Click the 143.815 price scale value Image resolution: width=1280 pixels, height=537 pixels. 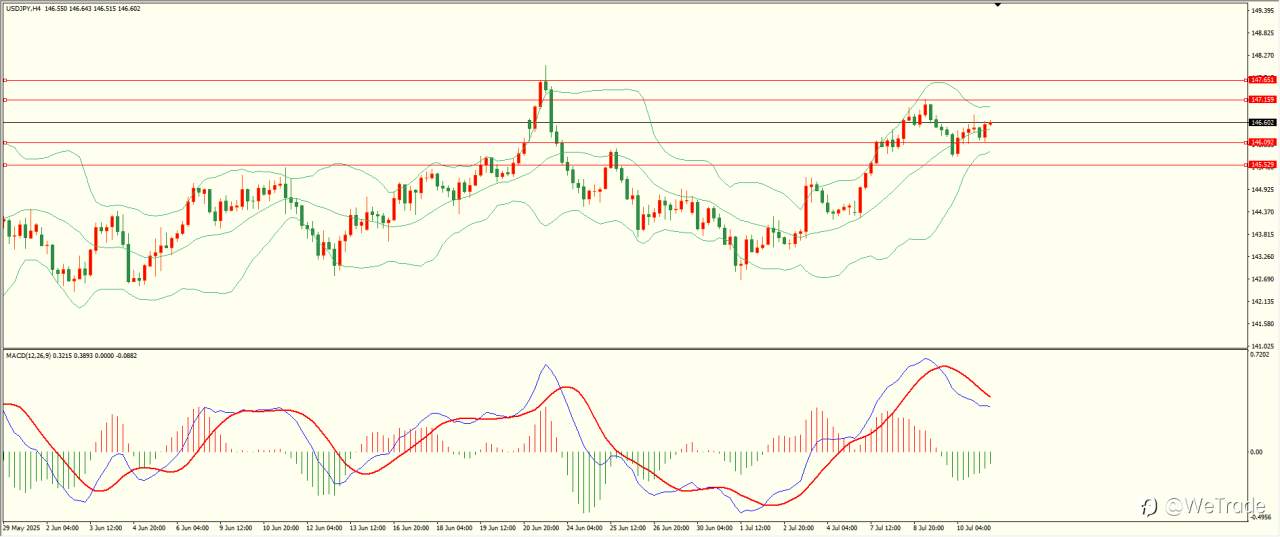[1262, 234]
